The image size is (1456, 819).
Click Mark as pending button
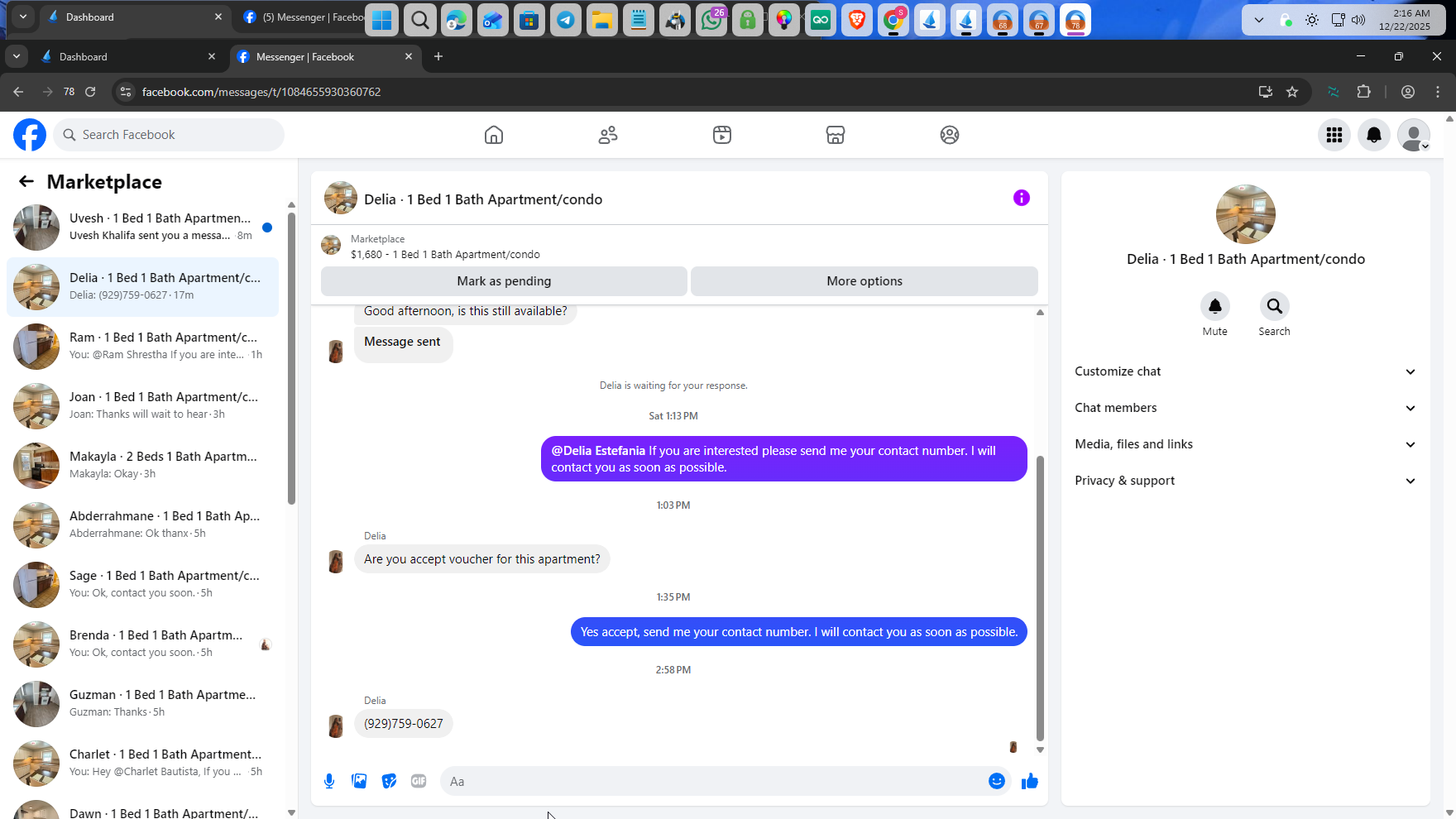[504, 281]
